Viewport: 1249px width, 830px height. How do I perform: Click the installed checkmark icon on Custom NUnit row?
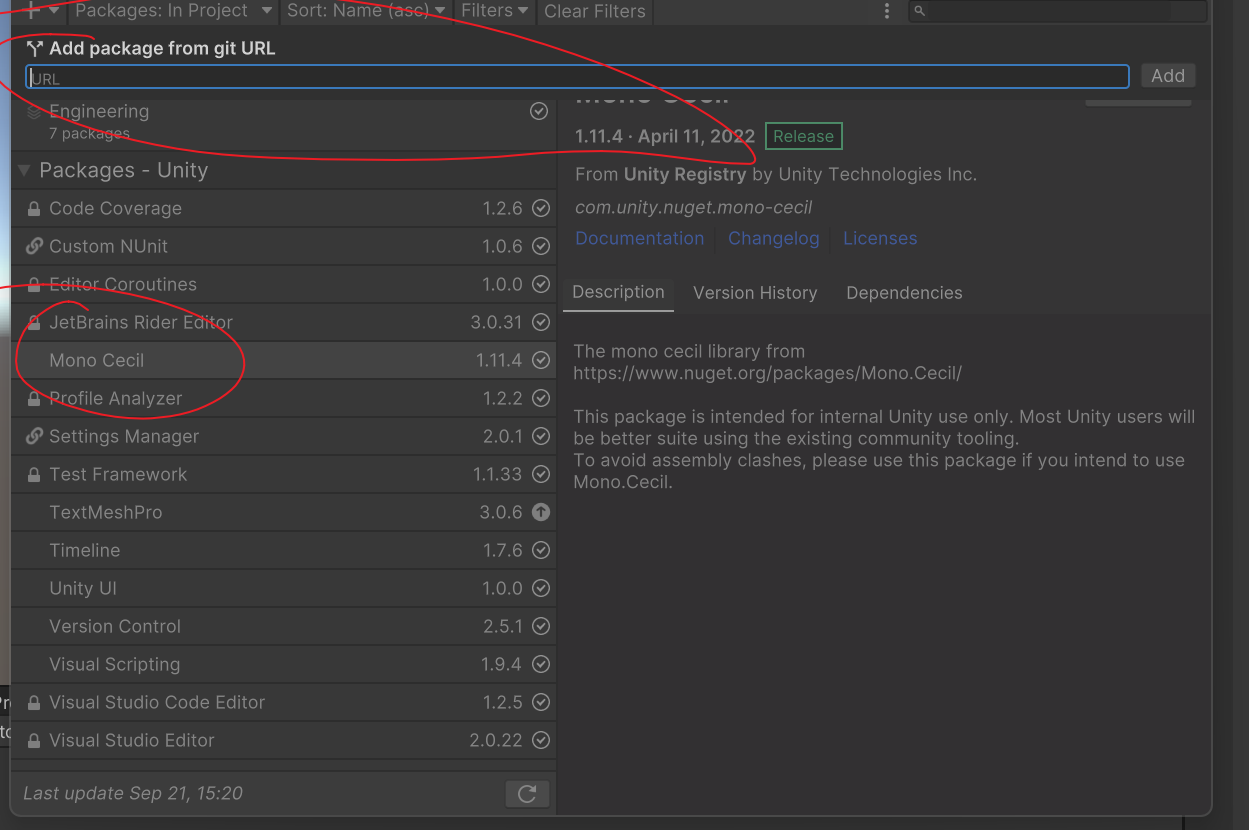pos(541,246)
